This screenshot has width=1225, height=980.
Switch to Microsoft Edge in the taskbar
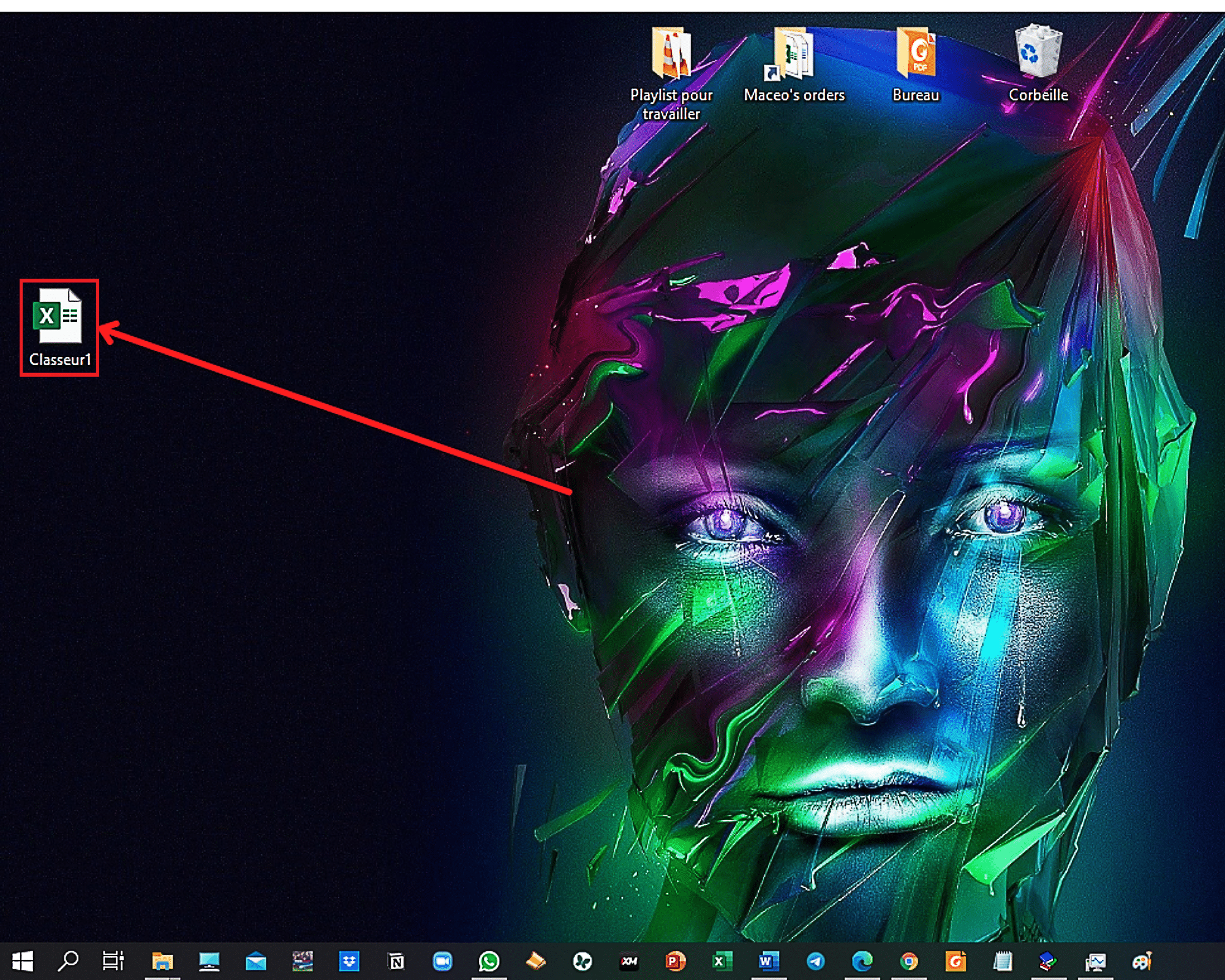(x=862, y=962)
